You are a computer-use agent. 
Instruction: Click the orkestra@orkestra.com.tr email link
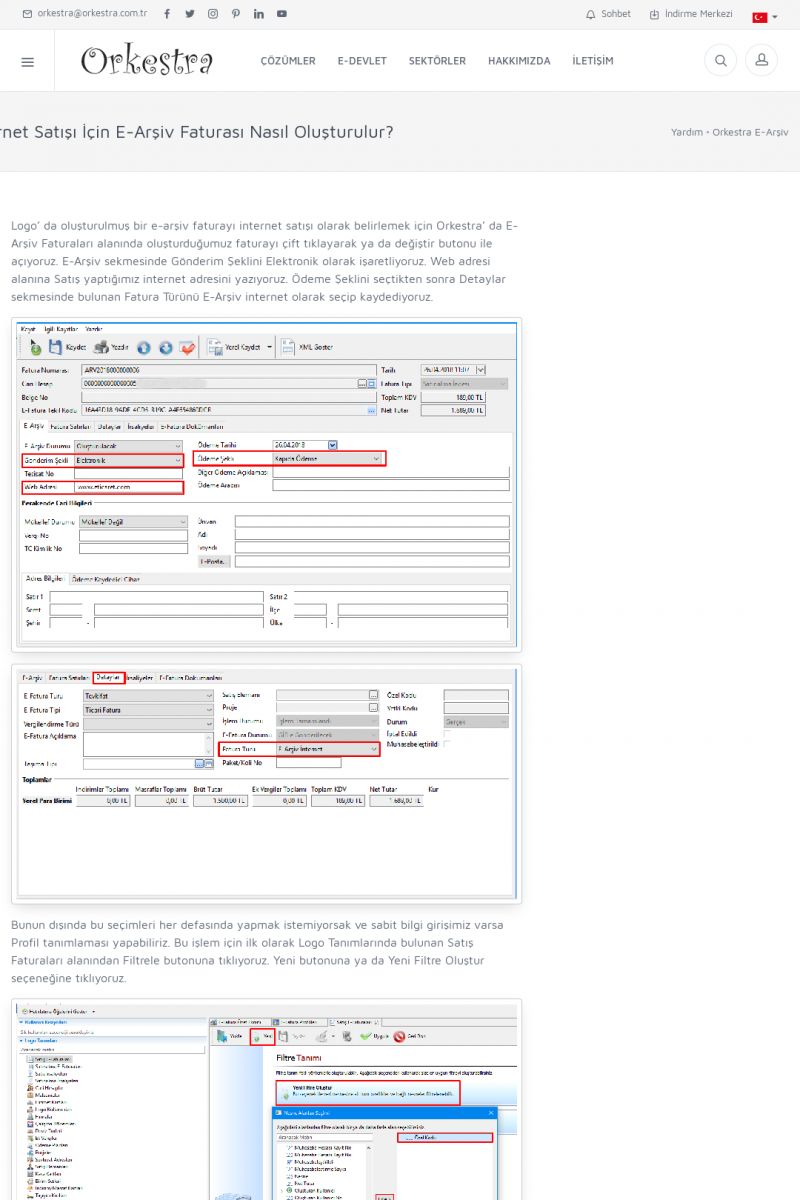coord(85,14)
